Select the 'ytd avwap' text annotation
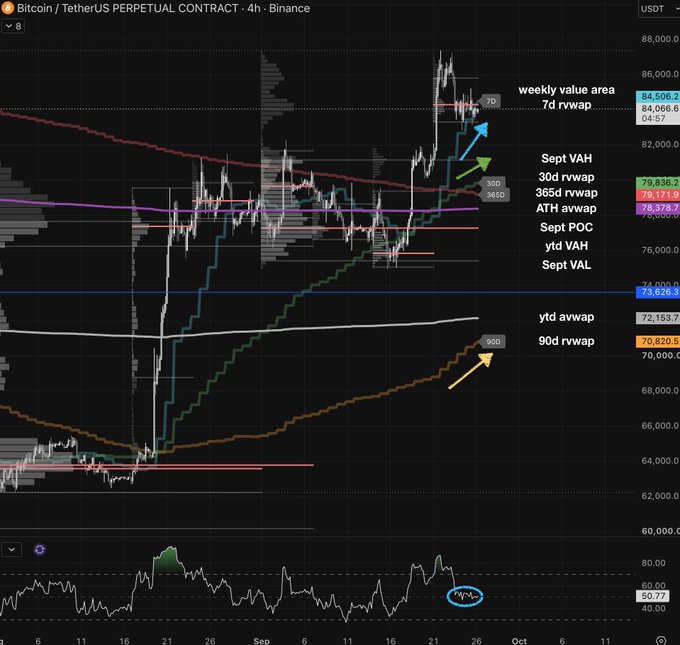Viewport: 680px width, 645px height. pyautogui.click(x=566, y=317)
